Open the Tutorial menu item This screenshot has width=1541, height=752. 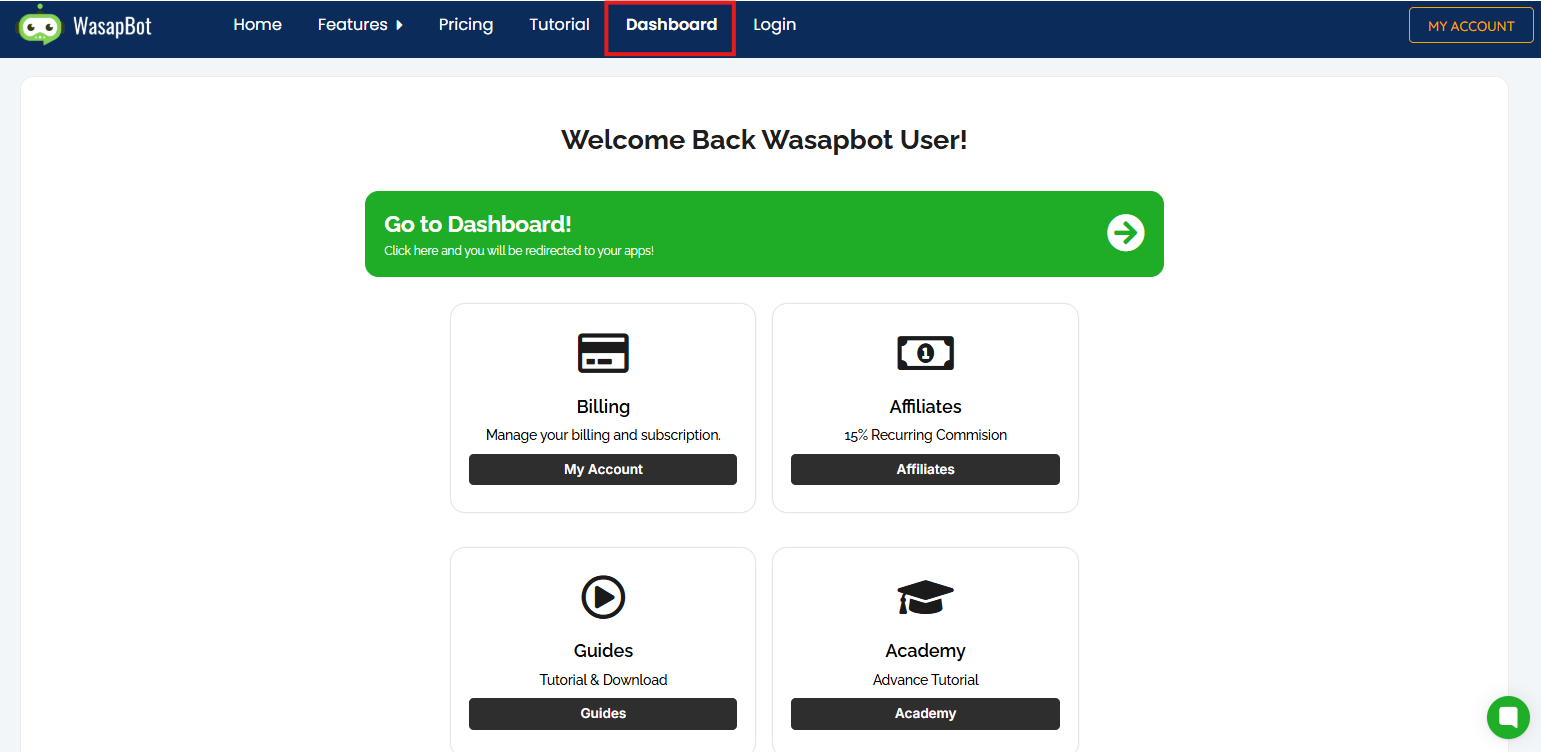[559, 25]
